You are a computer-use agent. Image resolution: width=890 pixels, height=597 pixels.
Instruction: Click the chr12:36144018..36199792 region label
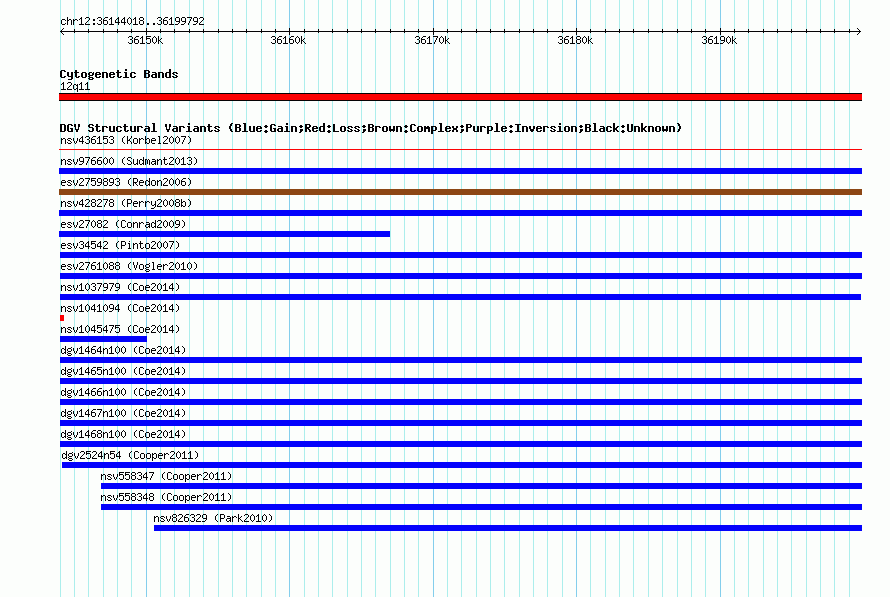(x=132, y=21)
